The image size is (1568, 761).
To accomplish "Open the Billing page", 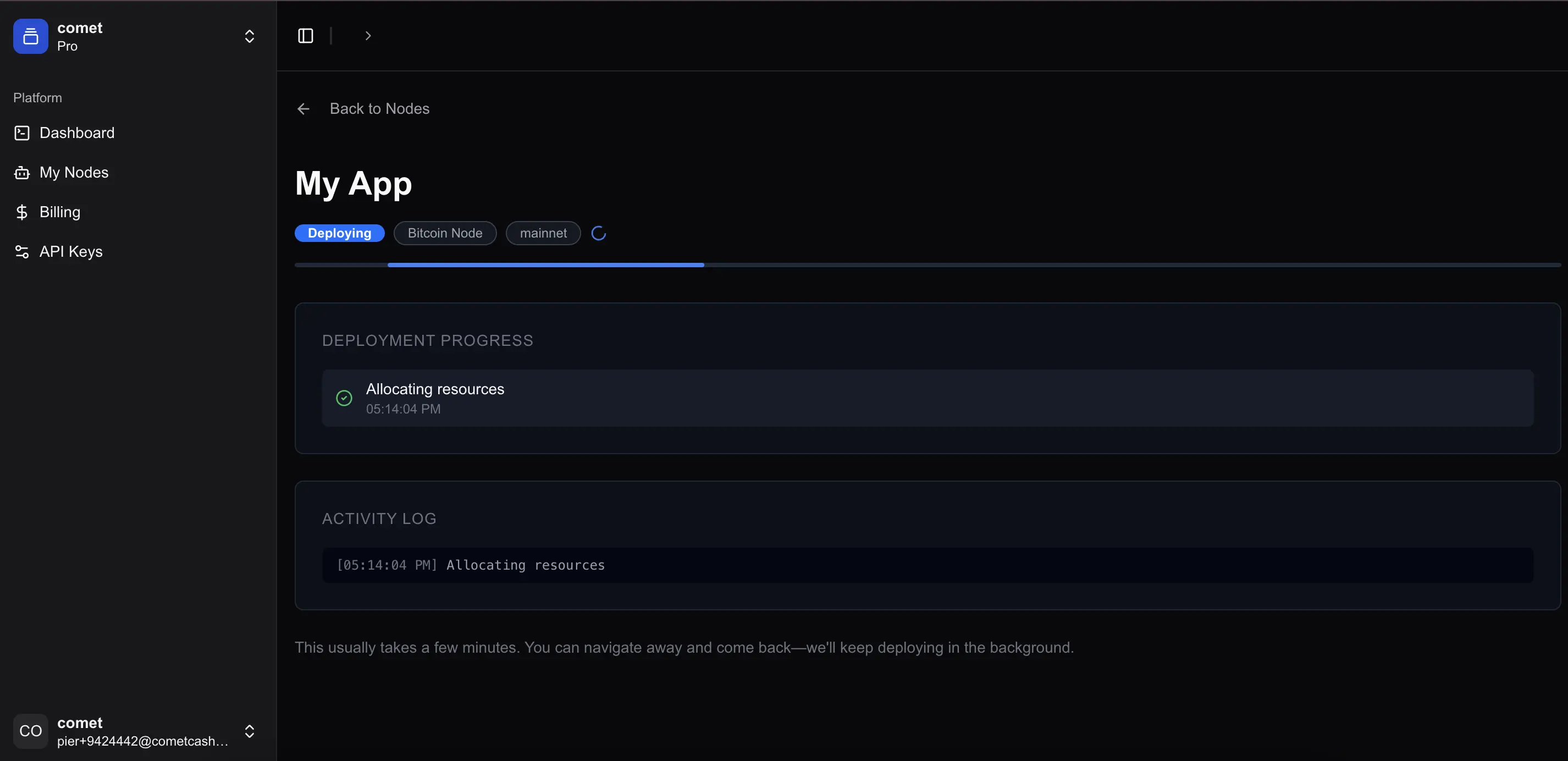I will pos(59,212).
